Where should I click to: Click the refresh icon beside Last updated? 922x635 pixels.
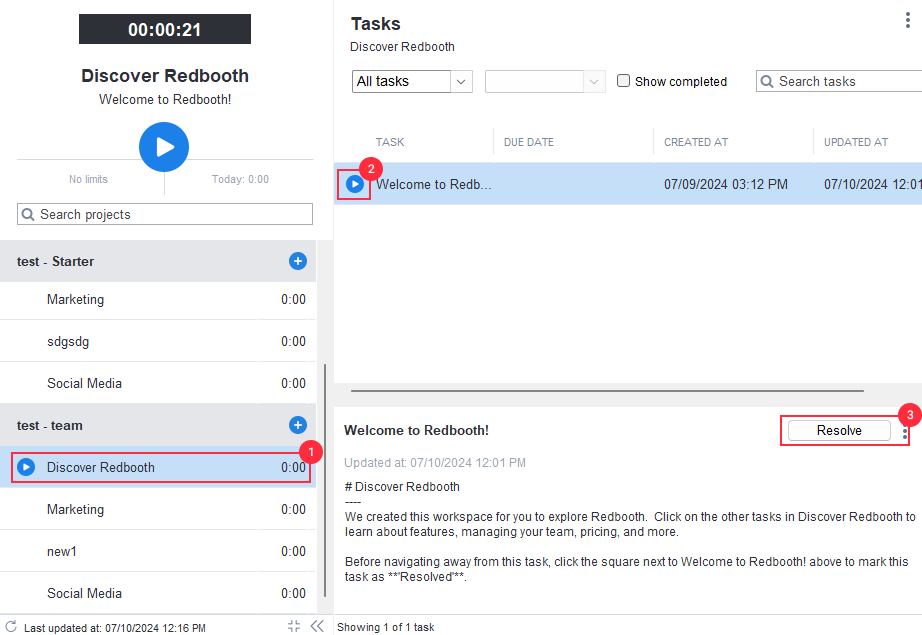[x=11, y=627]
